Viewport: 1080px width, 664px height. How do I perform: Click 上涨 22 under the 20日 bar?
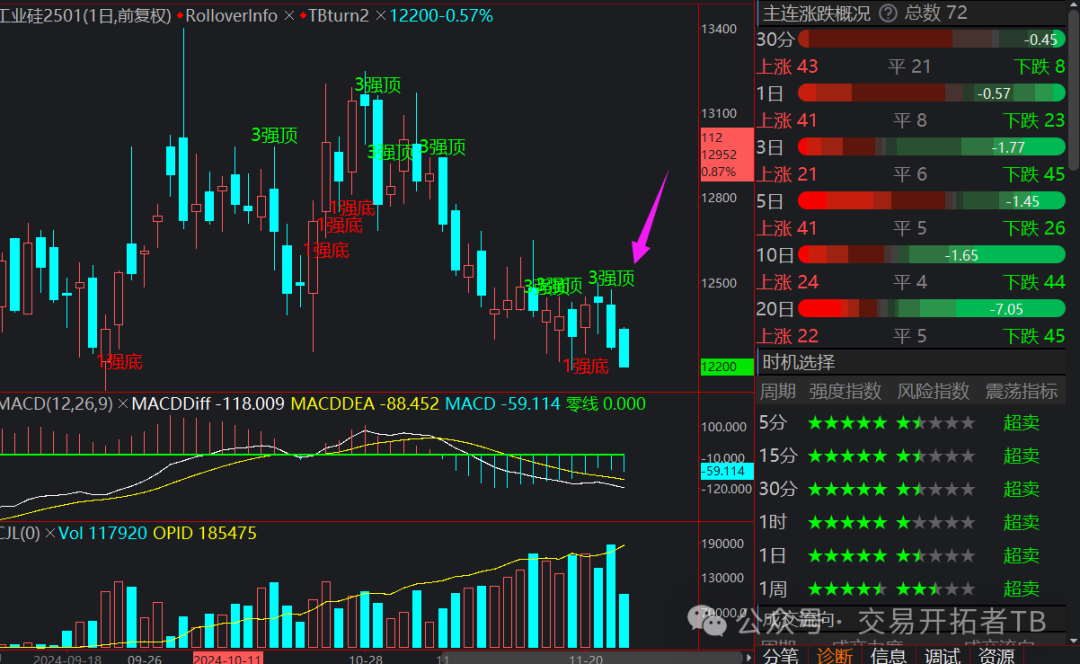[787, 336]
